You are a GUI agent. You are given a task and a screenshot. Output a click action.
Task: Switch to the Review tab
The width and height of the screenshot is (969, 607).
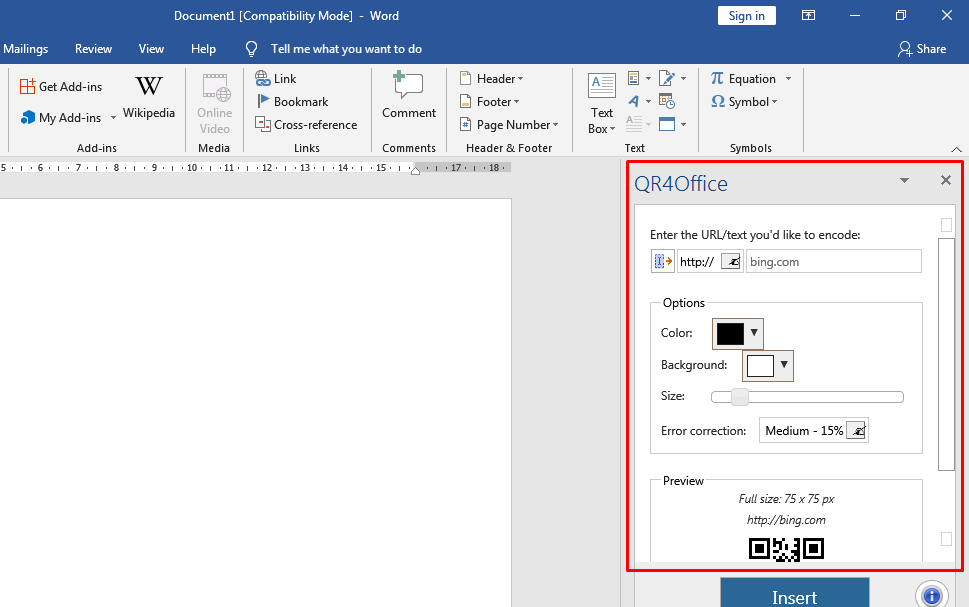pyautogui.click(x=93, y=49)
